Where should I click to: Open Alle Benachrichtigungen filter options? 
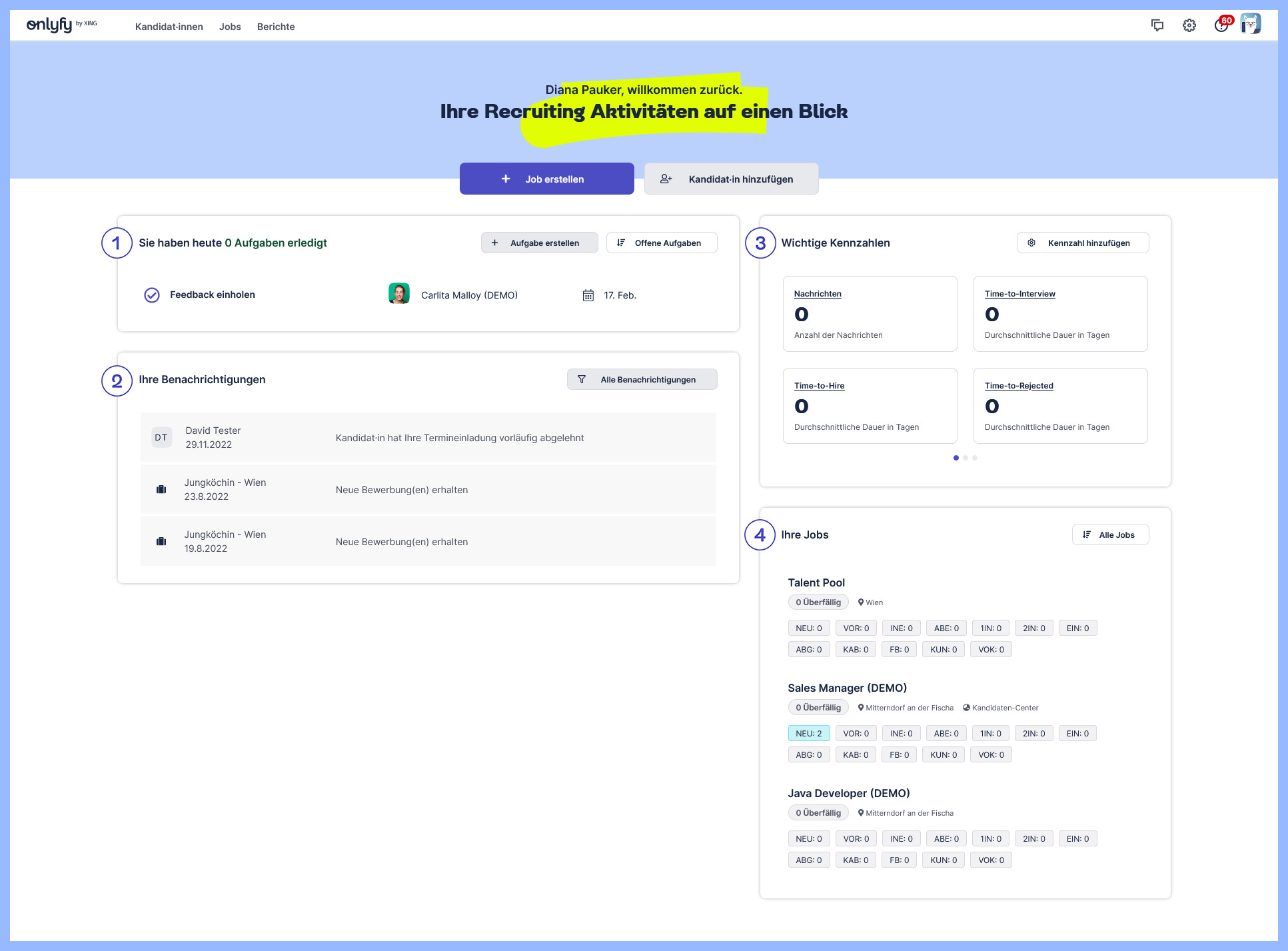(x=642, y=379)
